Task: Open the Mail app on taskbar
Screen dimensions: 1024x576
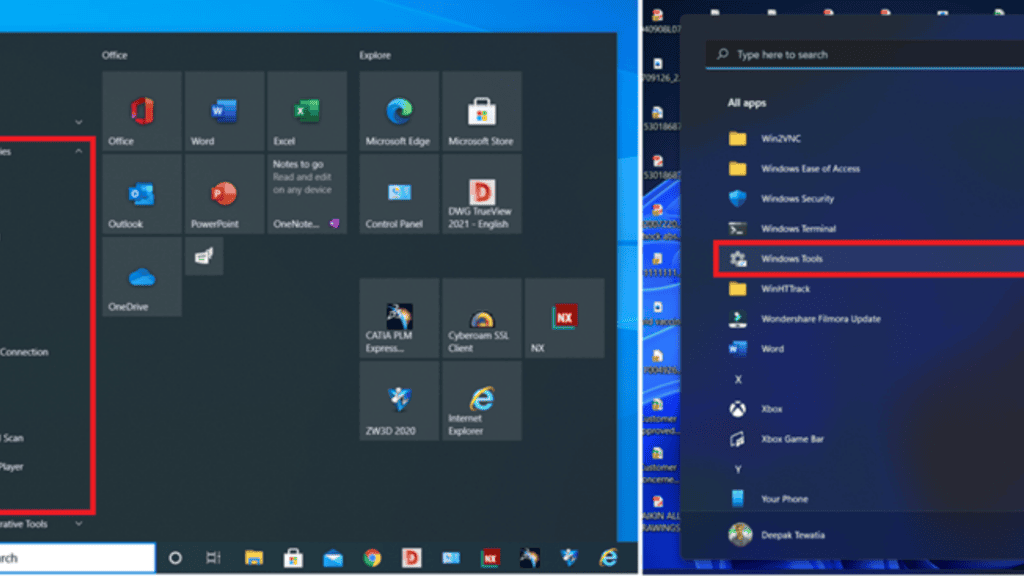Action: (333, 558)
